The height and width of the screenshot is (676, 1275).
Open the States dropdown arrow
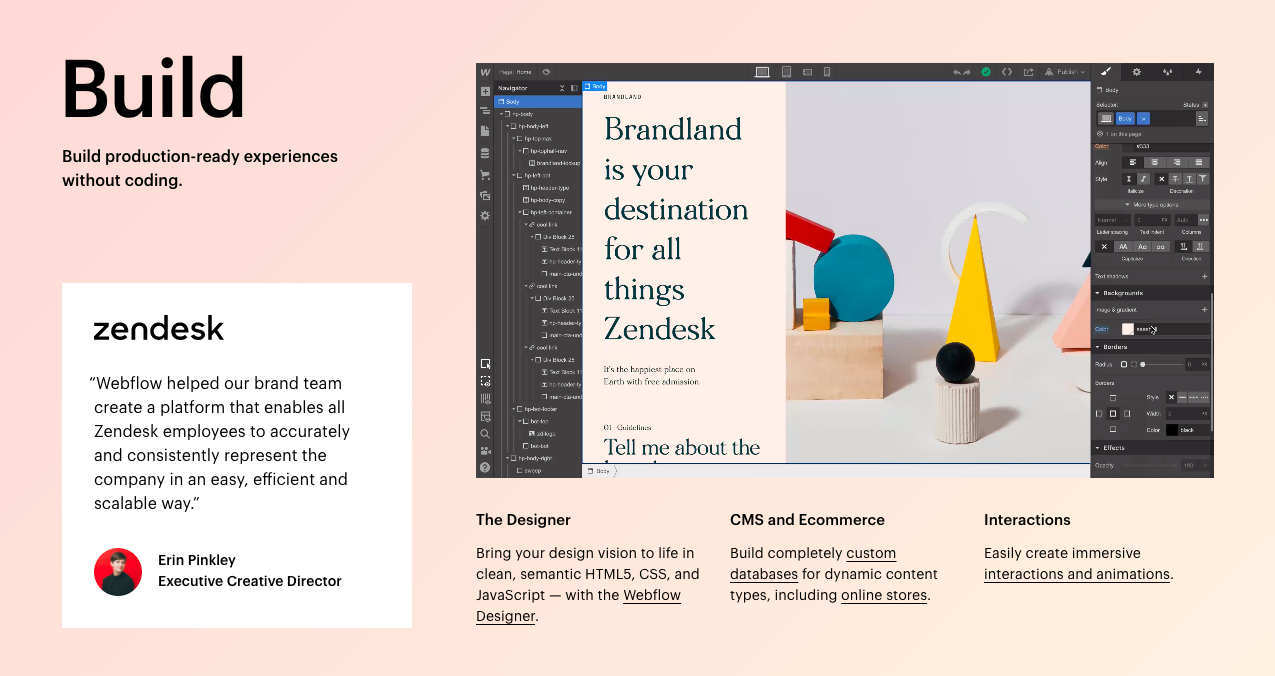point(1205,105)
